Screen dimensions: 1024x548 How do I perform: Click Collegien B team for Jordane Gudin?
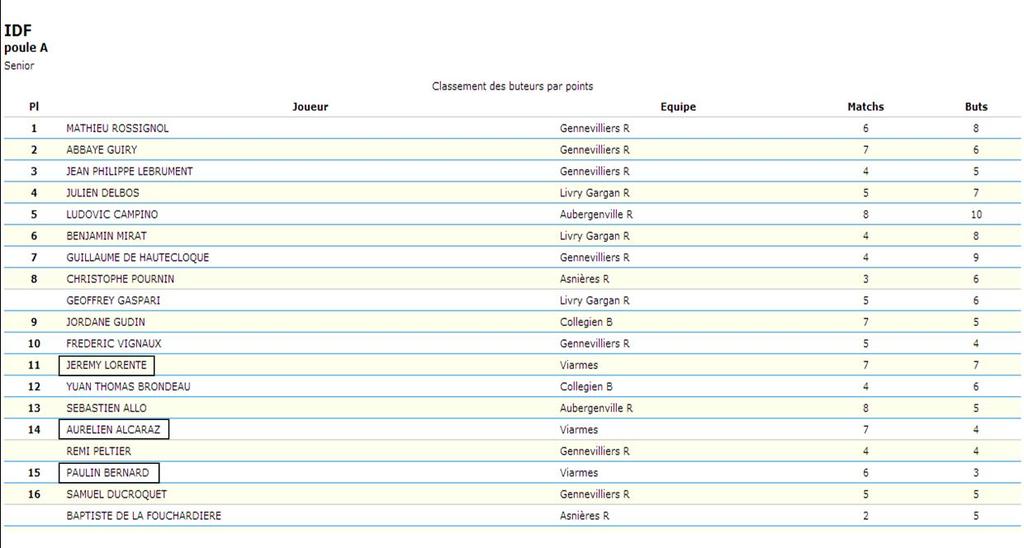point(586,322)
